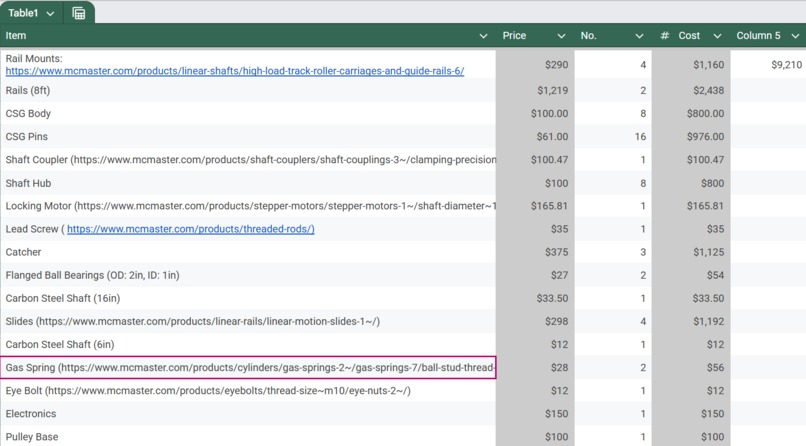Viewport: 806px width, 446px height.
Task: Click the $290 price cell
Action: pyautogui.click(x=535, y=65)
